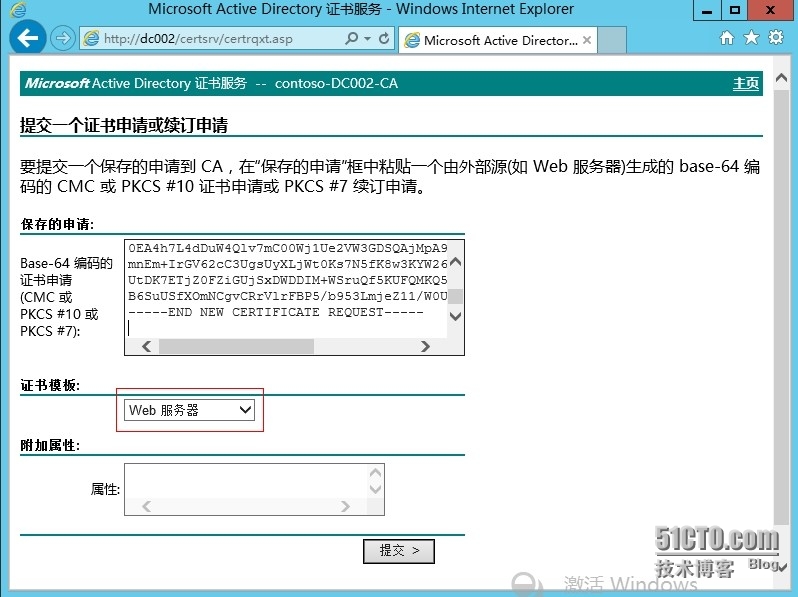Click the 附加属性 section label

50,446
